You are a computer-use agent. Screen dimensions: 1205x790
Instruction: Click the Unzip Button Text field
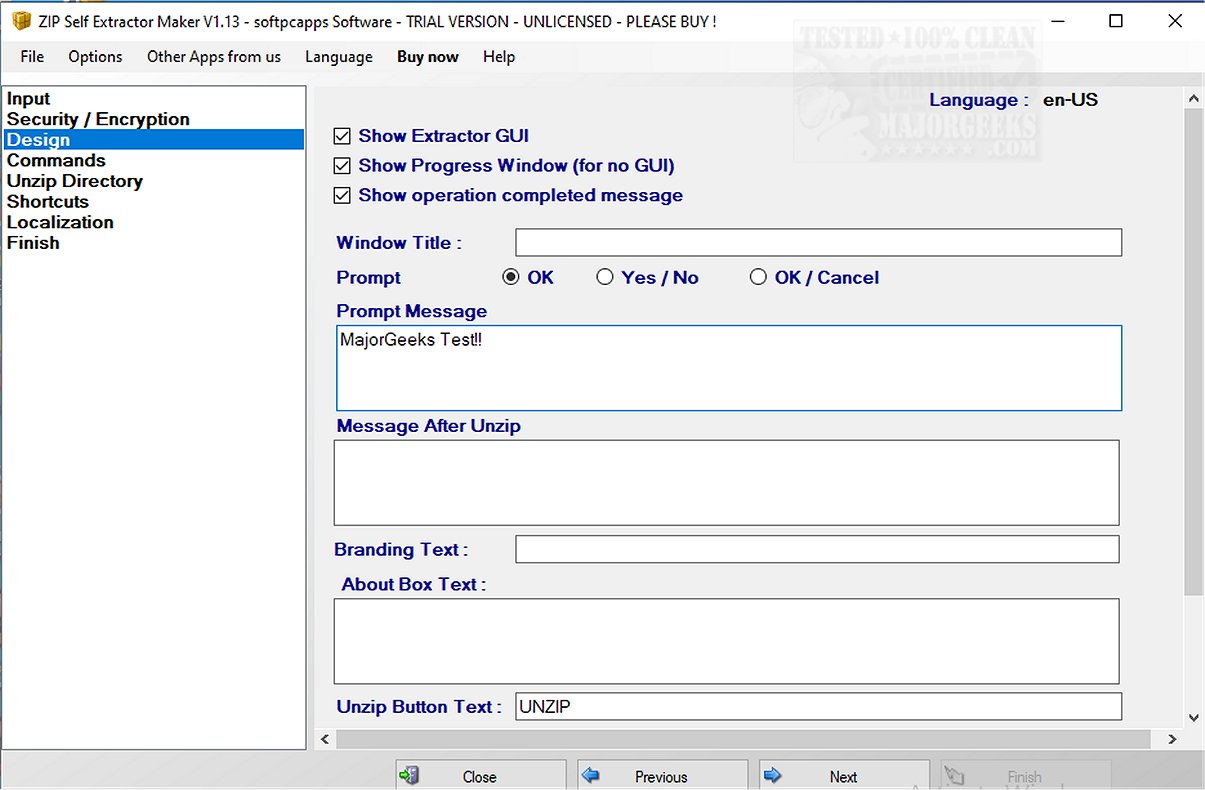818,706
